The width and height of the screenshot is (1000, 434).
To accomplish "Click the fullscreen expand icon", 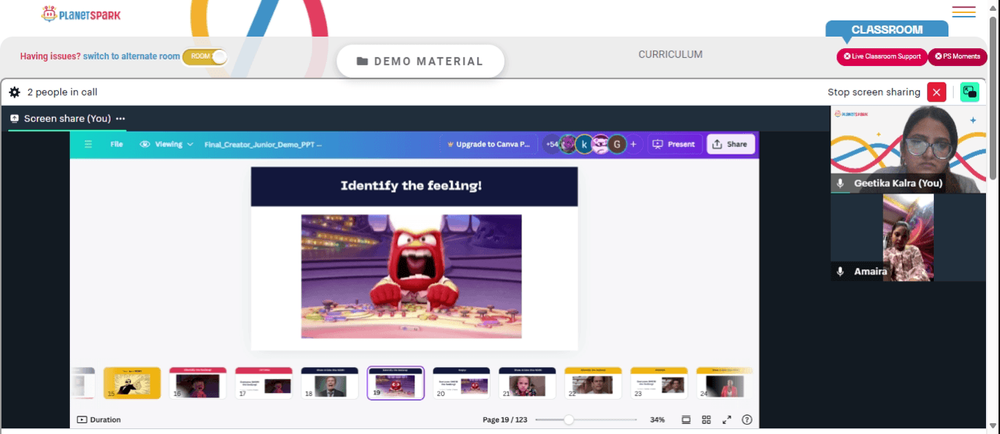I will pyautogui.click(x=726, y=419).
